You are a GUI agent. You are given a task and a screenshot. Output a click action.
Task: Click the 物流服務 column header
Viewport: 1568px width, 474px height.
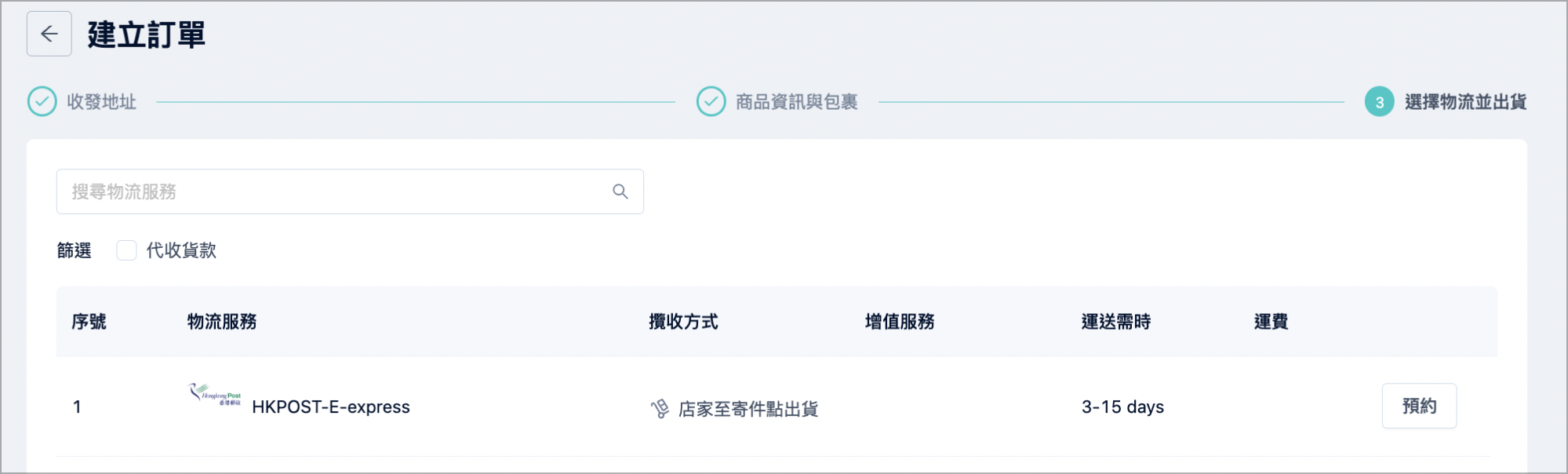click(x=222, y=322)
